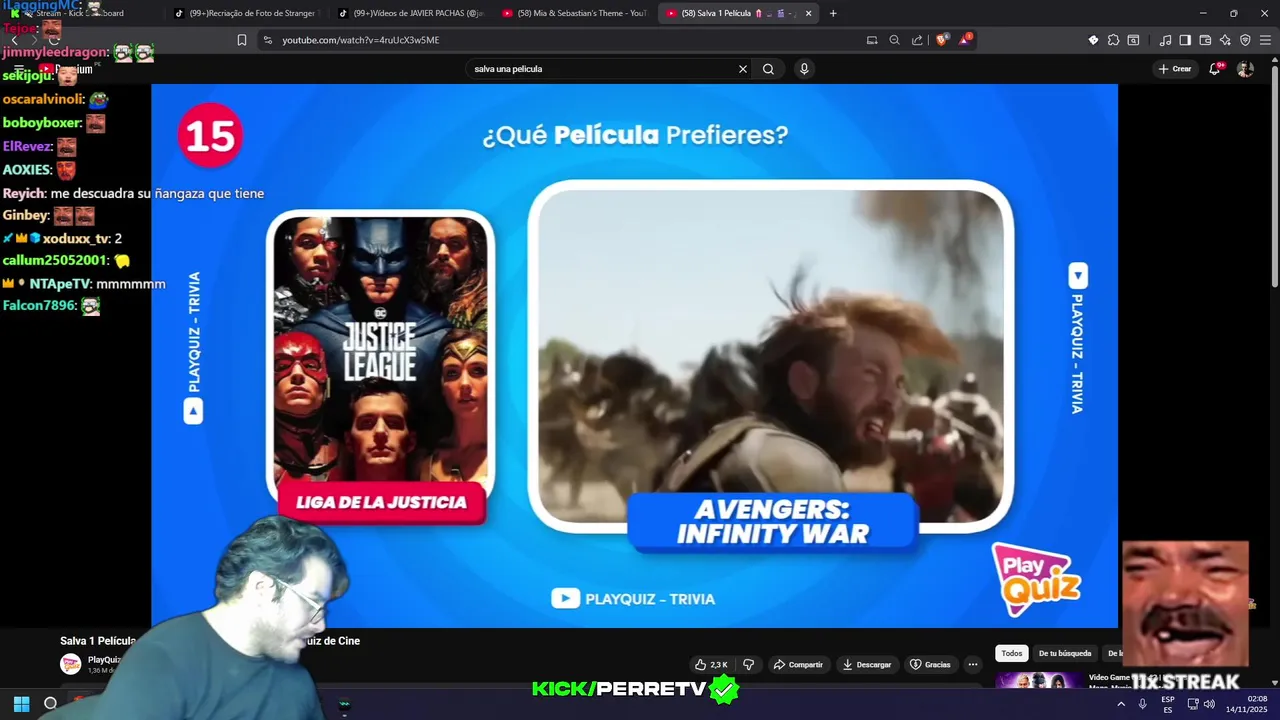Open the YouTube account avatar menu
The width and height of the screenshot is (1280, 720).
click(x=1245, y=69)
